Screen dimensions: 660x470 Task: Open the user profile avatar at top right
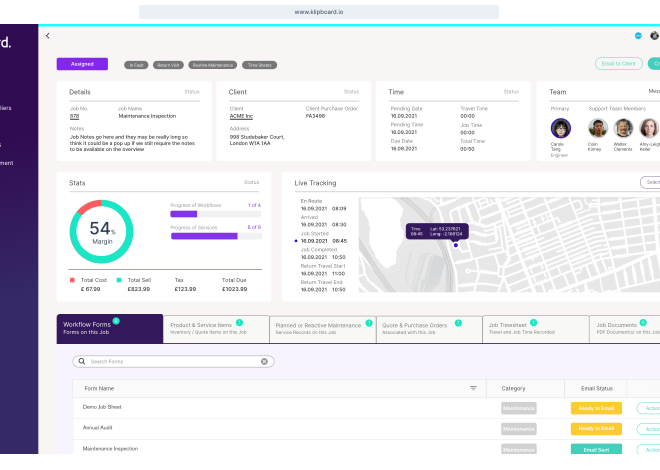pyautogui.click(x=655, y=36)
